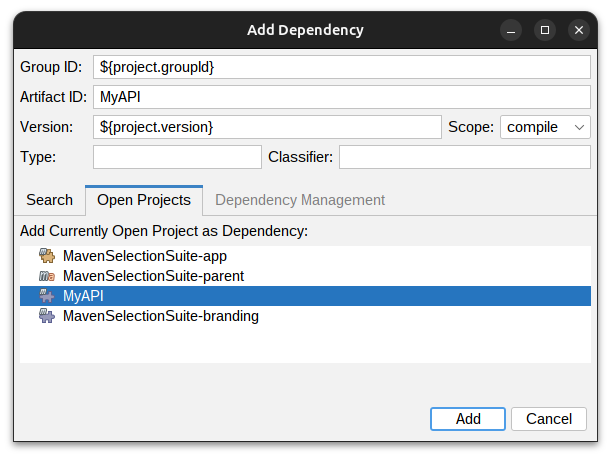611x458 pixels.
Task: Click the MavenSelectionSuite-branding project icon
Action: coord(46,316)
